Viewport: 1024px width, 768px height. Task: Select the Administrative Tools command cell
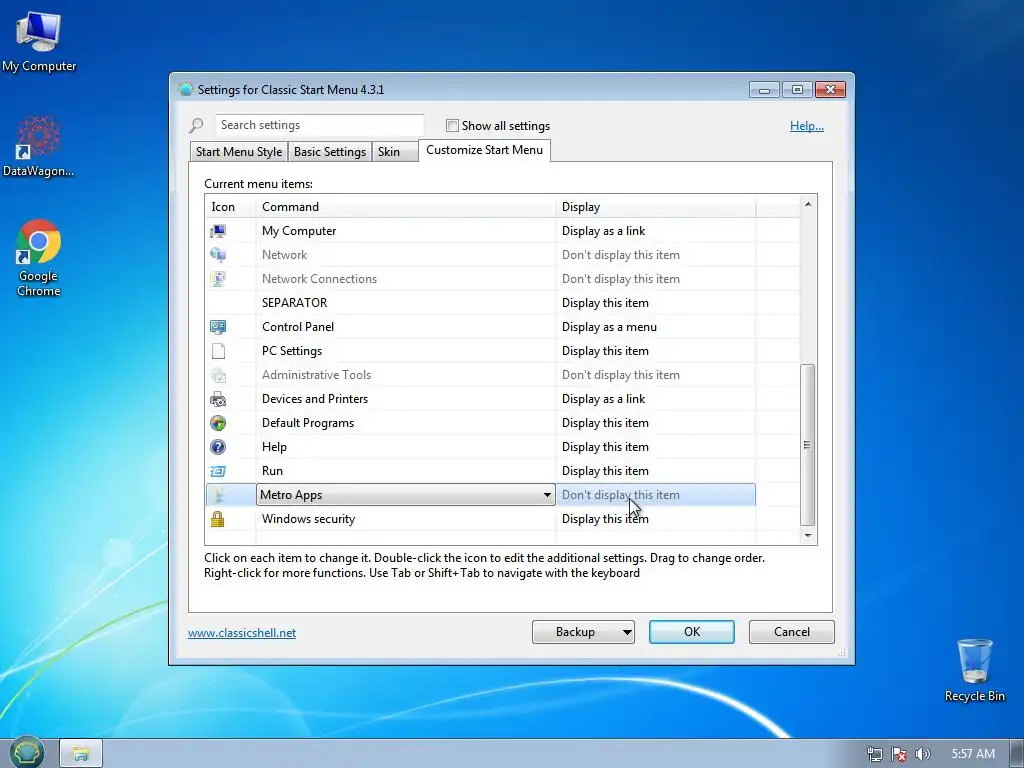pos(406,375)
